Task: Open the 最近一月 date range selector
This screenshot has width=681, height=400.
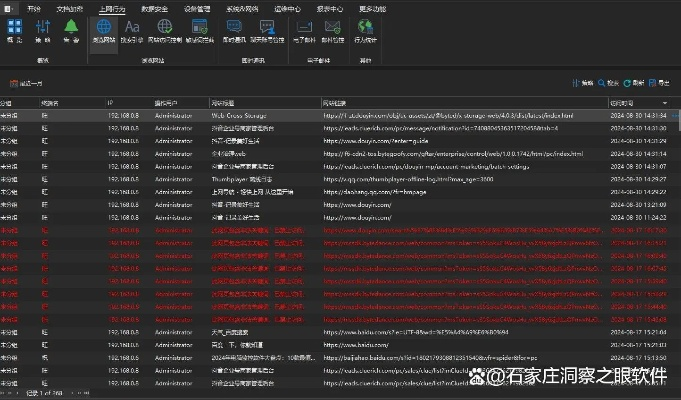Action: pyautogui.click(x=26, y=83)
